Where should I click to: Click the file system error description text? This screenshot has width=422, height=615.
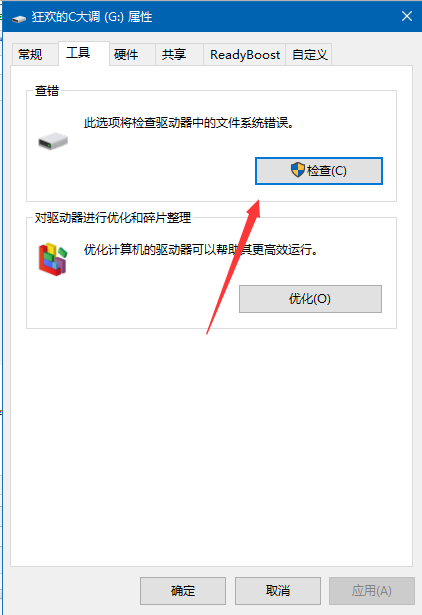[189, 123]
